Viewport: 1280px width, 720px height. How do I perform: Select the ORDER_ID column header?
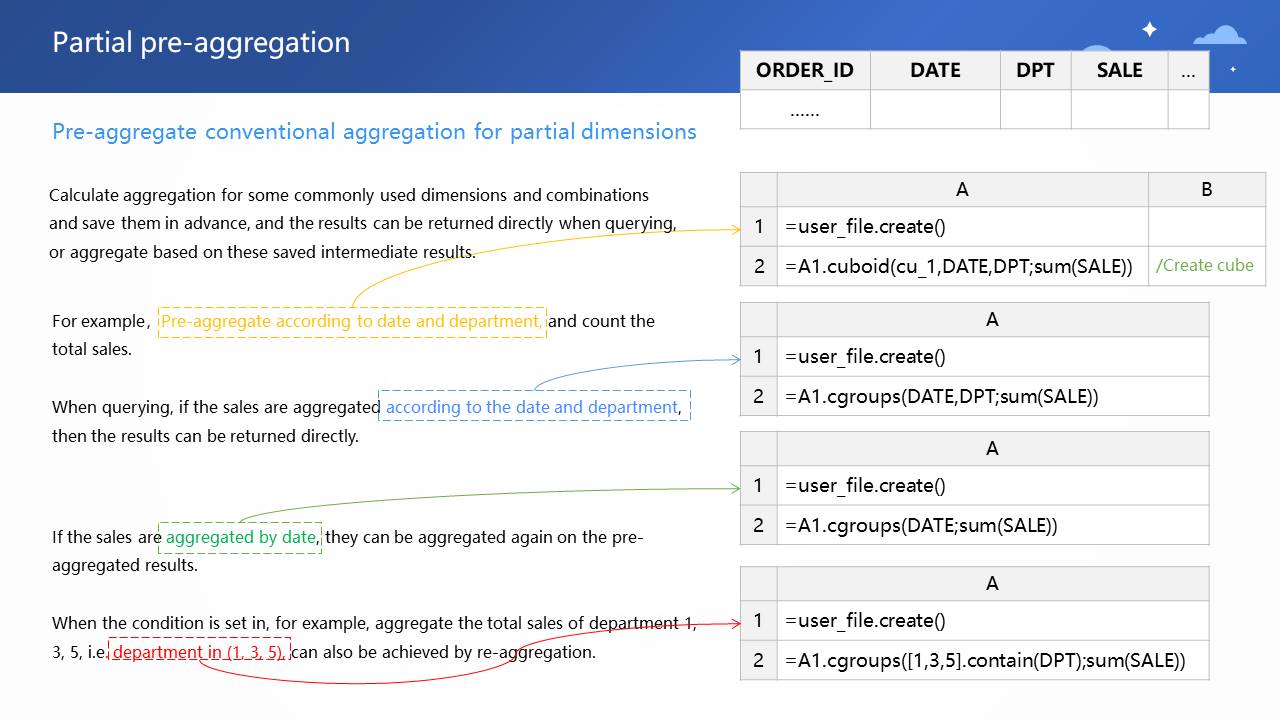[x=805, y=71]
